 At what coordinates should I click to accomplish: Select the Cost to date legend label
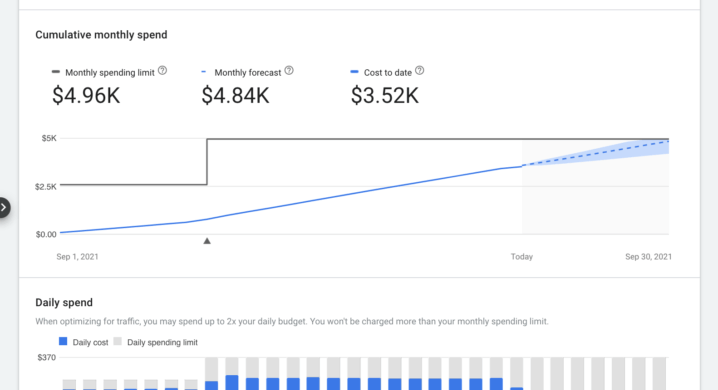pyautogui.click(x=388, y=73)
